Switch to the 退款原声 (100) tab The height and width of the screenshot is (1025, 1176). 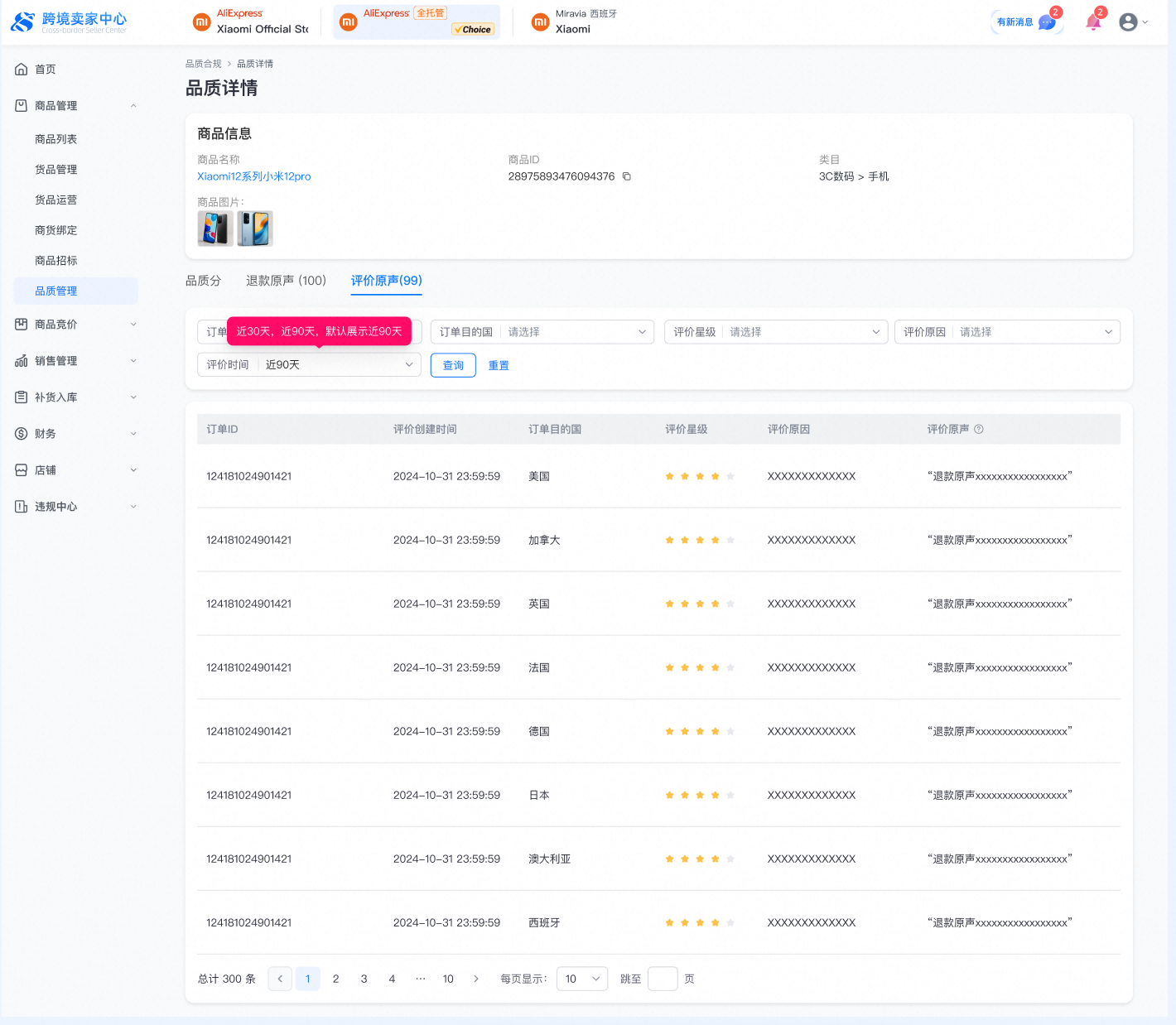[286, 281]
